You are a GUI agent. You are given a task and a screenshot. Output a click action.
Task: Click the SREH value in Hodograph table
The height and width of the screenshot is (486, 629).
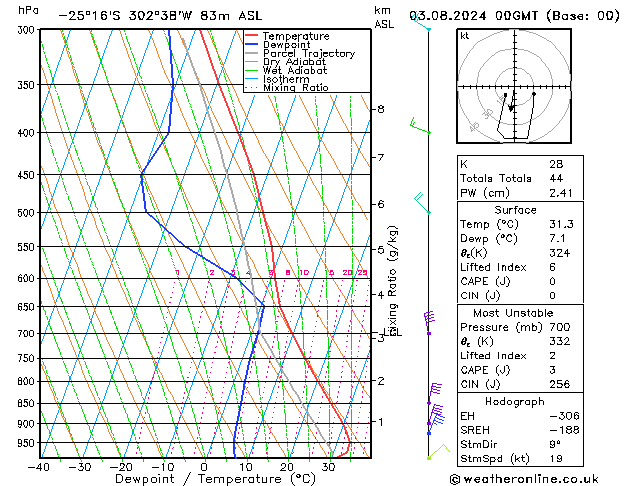564,430
